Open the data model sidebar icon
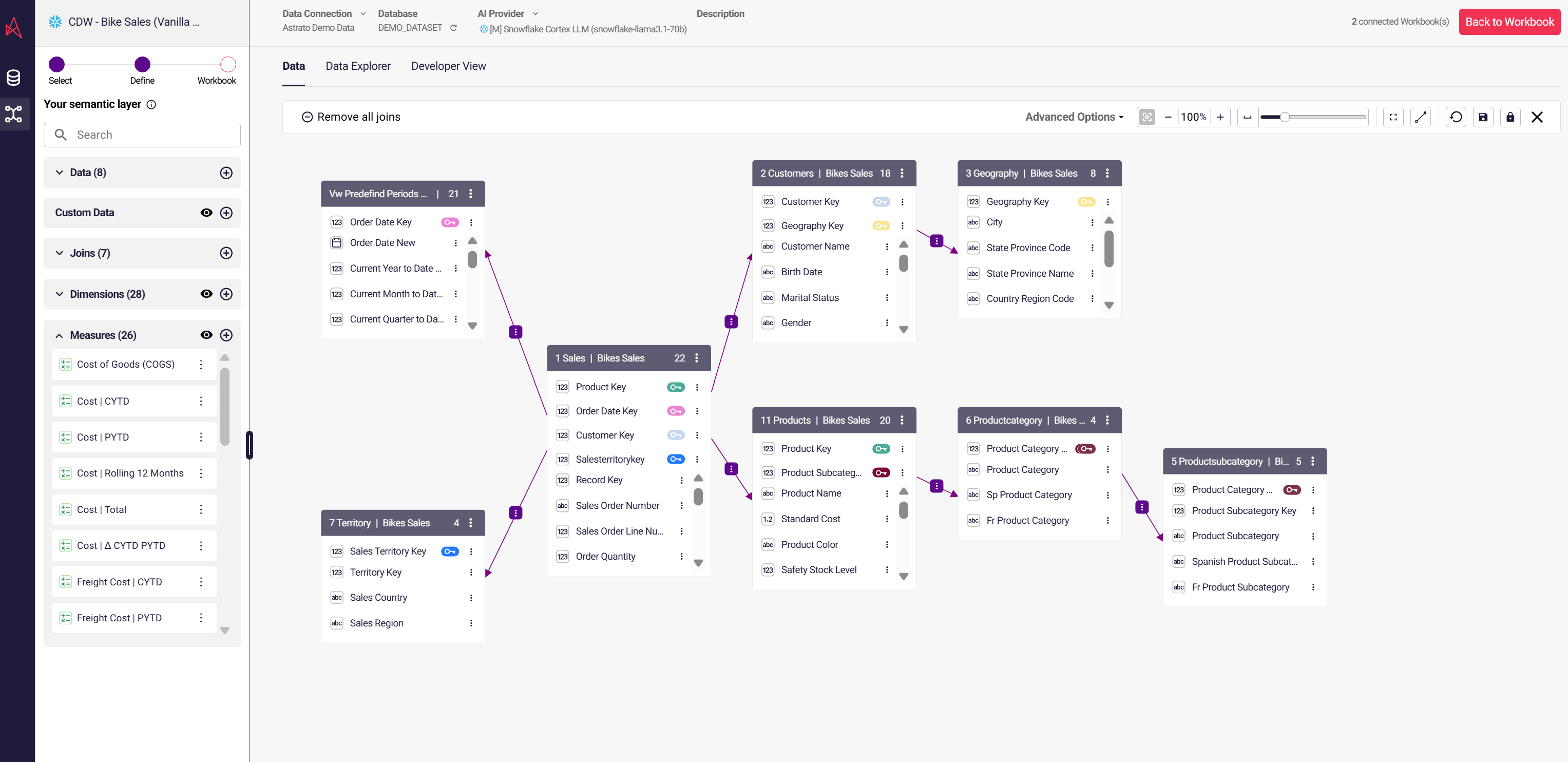 [x=13, y=114]
